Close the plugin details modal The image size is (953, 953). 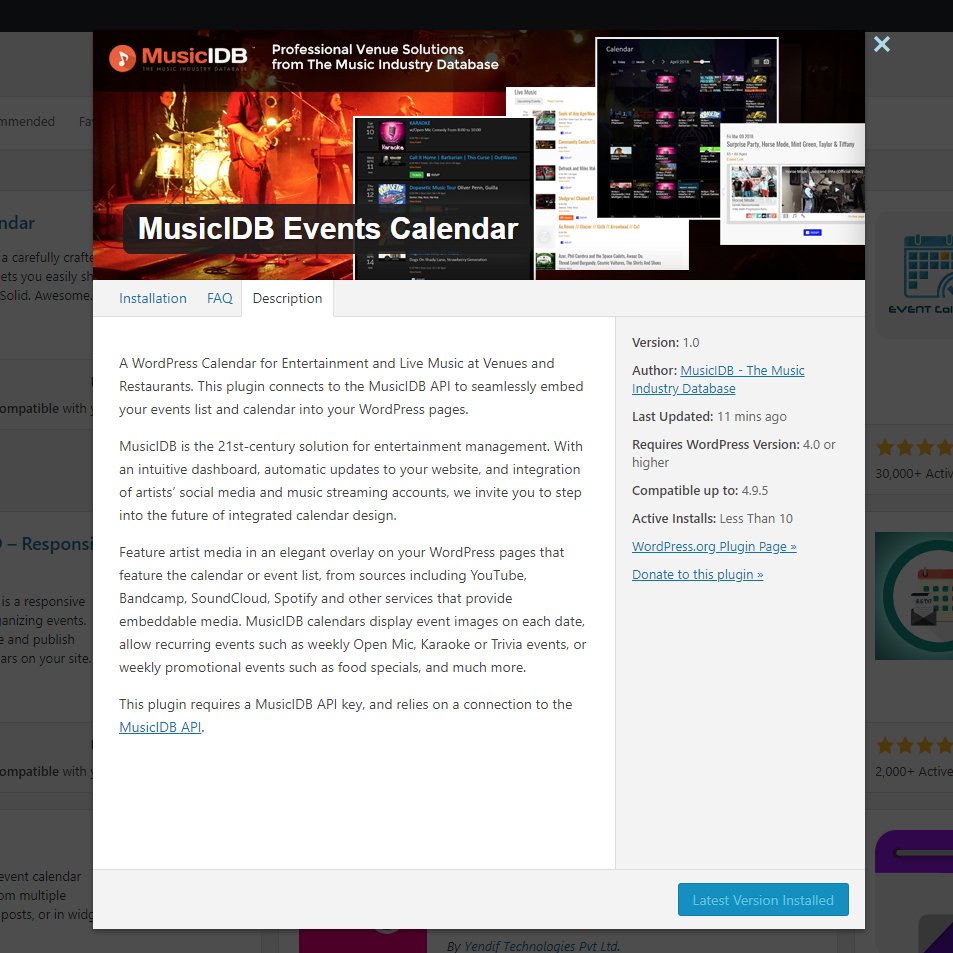click(881, 44)
